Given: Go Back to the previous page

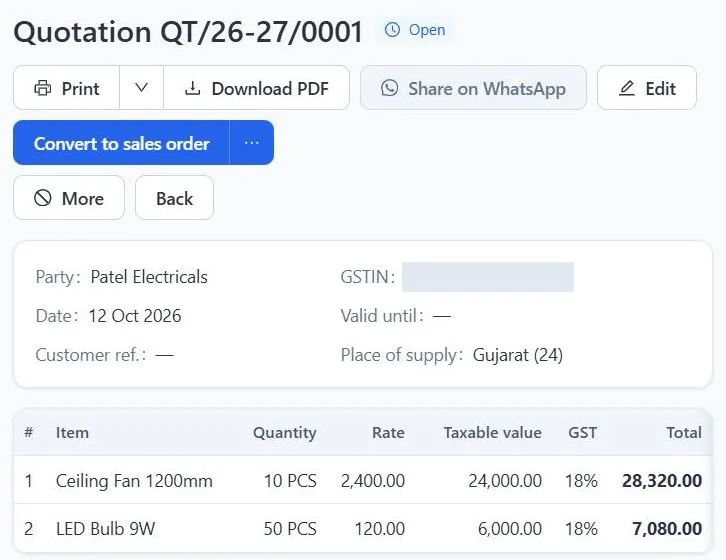Looking at the screenshot, I should pyautogui.click(x=175, y=198).
